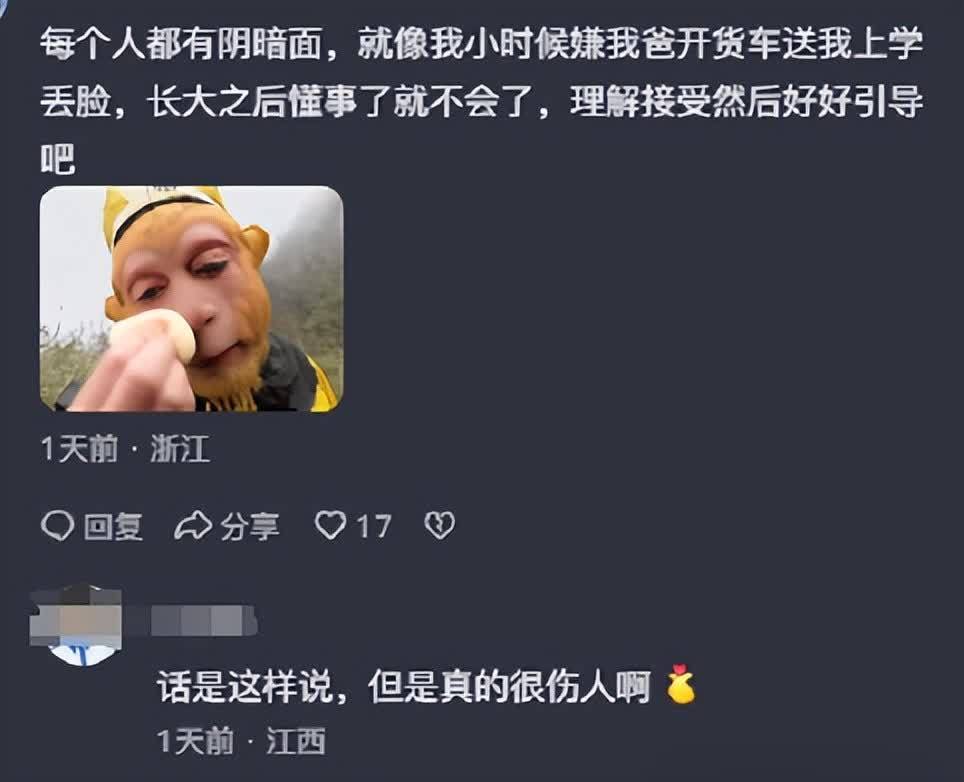Screen dimensions: 964x782
Task: Dislike the comment with the broken heart icon
Action: tap(440, 526)
